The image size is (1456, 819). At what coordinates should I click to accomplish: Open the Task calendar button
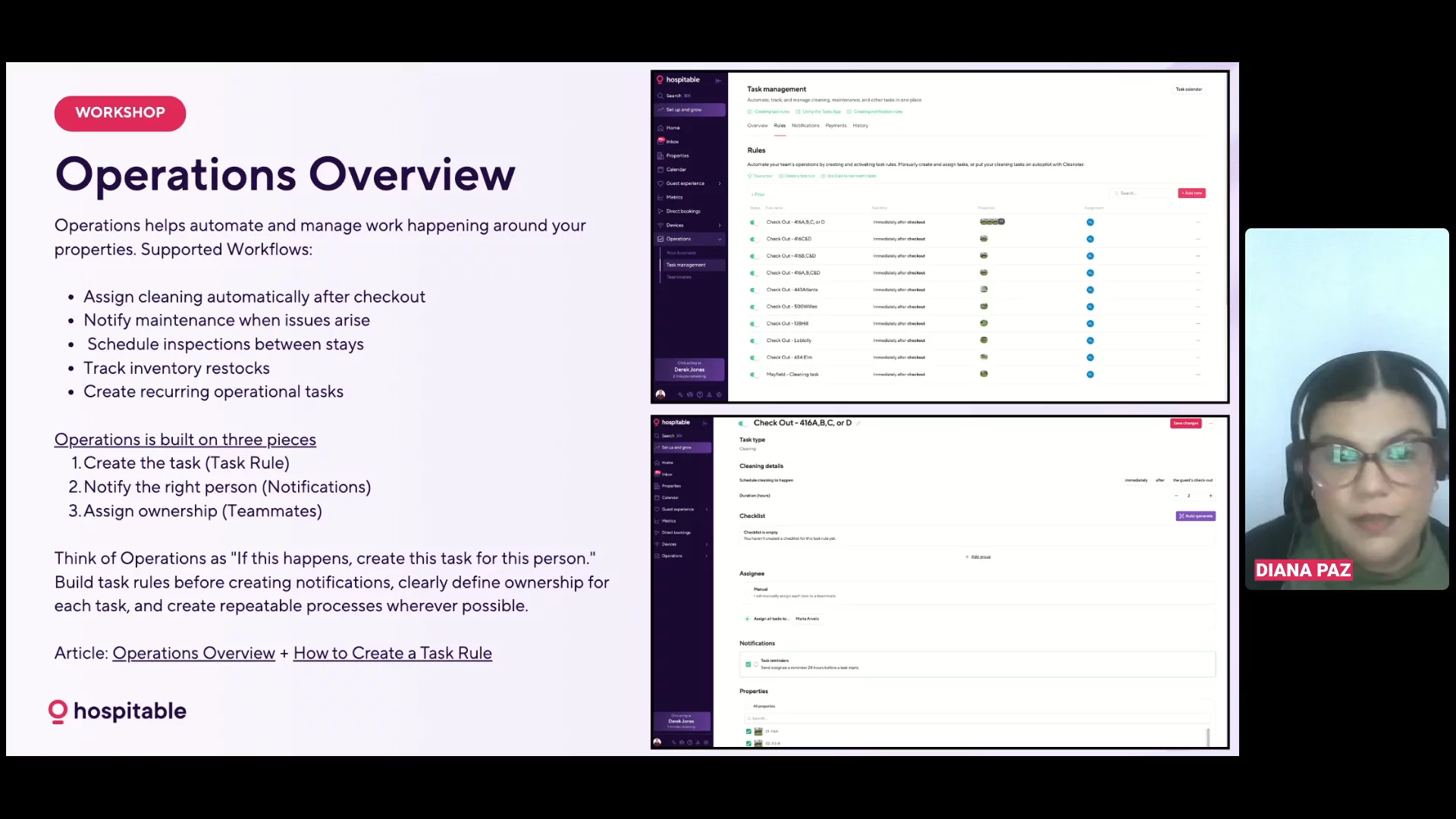pyautogui.click(x=1189, y=89)
